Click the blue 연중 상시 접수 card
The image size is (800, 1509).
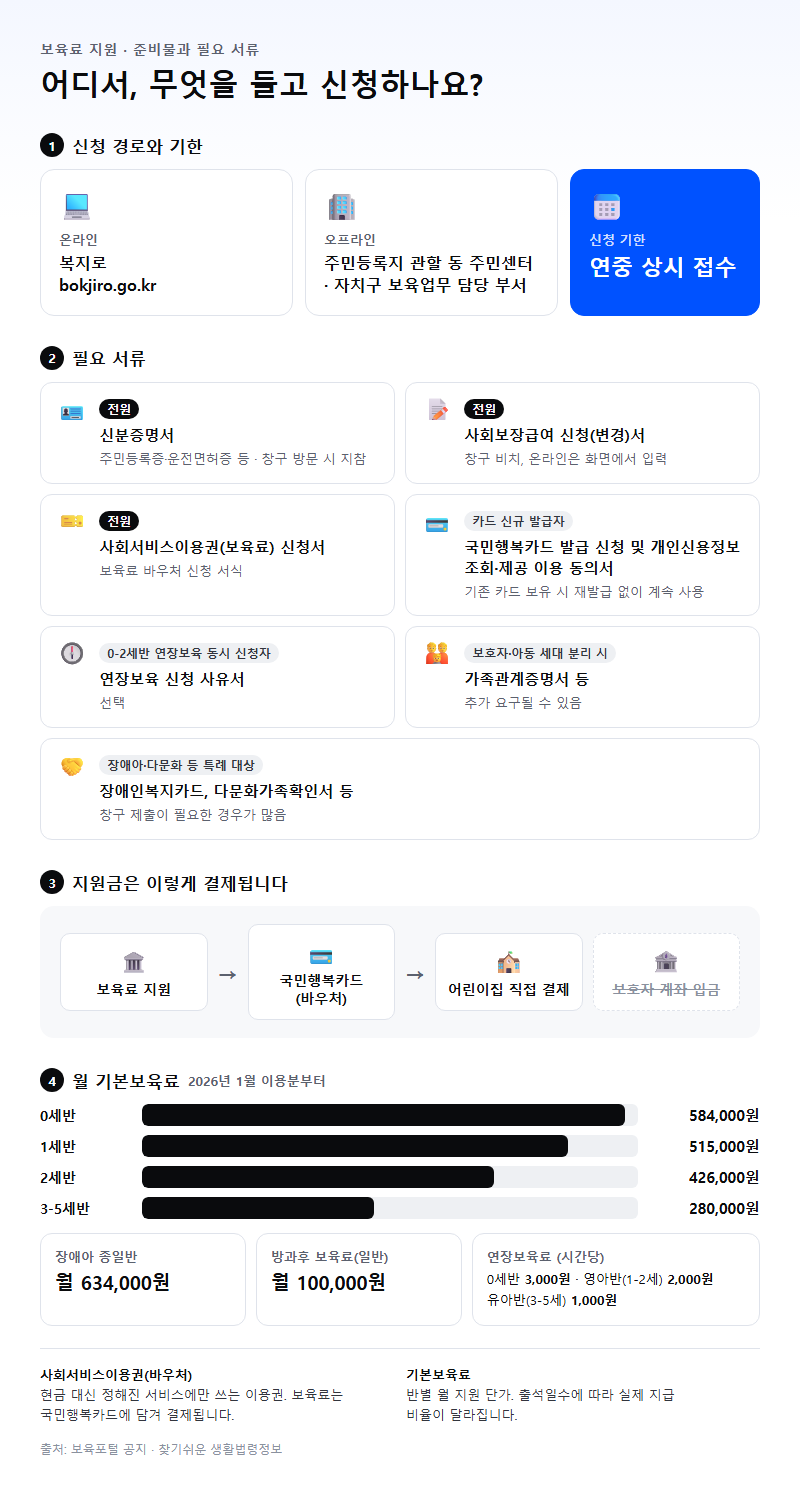(x=665, y=242)
